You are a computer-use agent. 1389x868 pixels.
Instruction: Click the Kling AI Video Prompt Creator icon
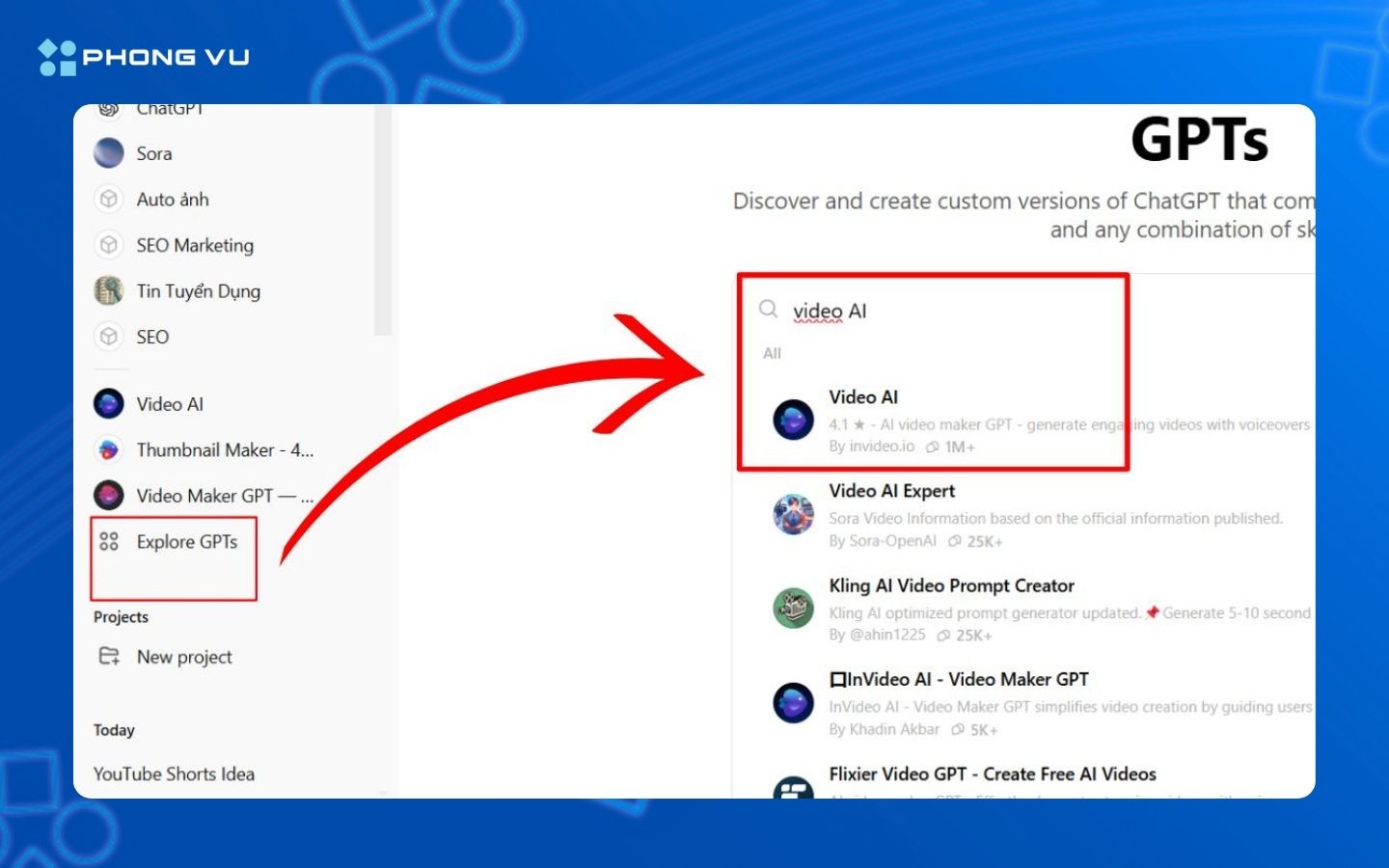point(793,609)
